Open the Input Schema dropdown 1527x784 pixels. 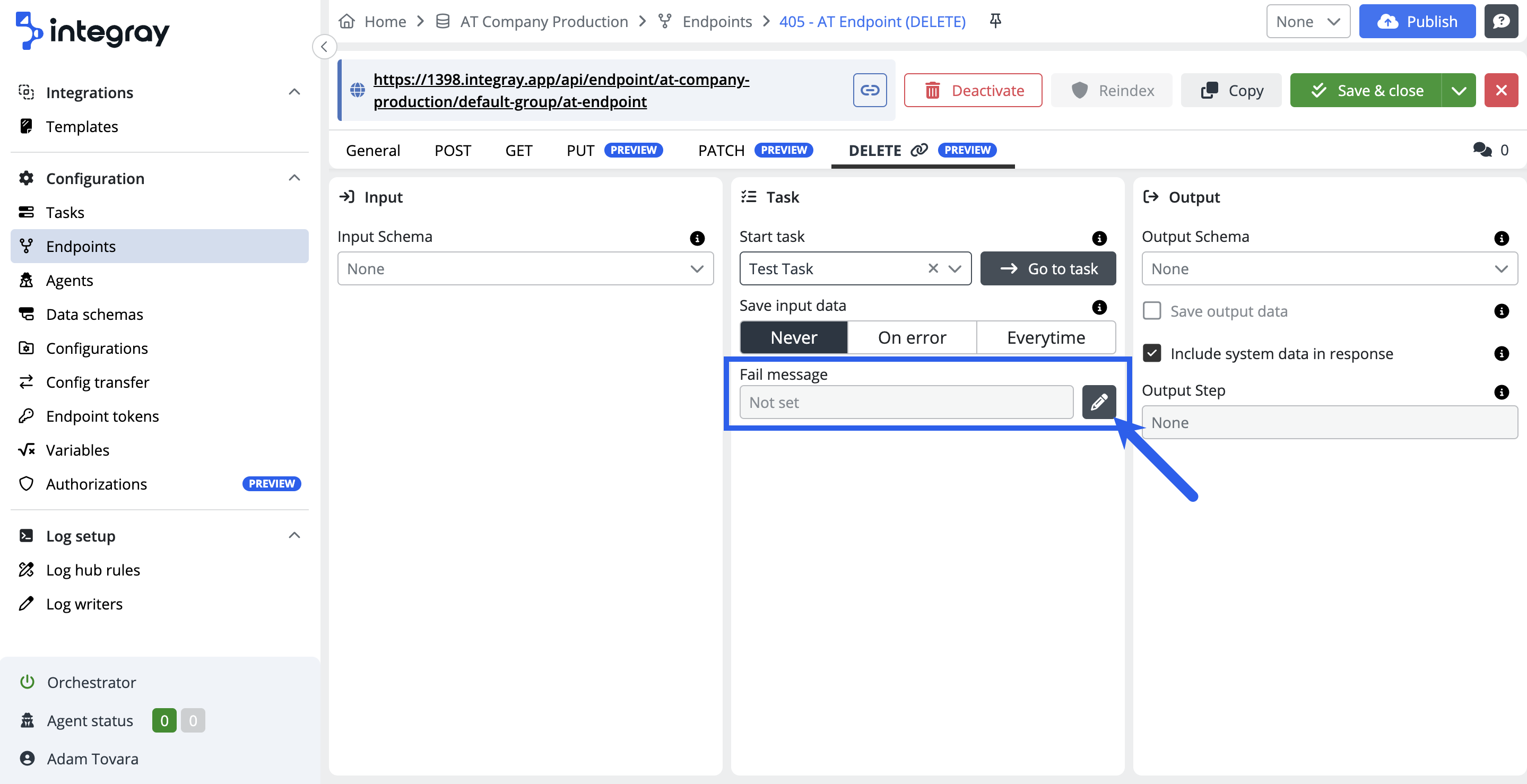tap(525, 268)
